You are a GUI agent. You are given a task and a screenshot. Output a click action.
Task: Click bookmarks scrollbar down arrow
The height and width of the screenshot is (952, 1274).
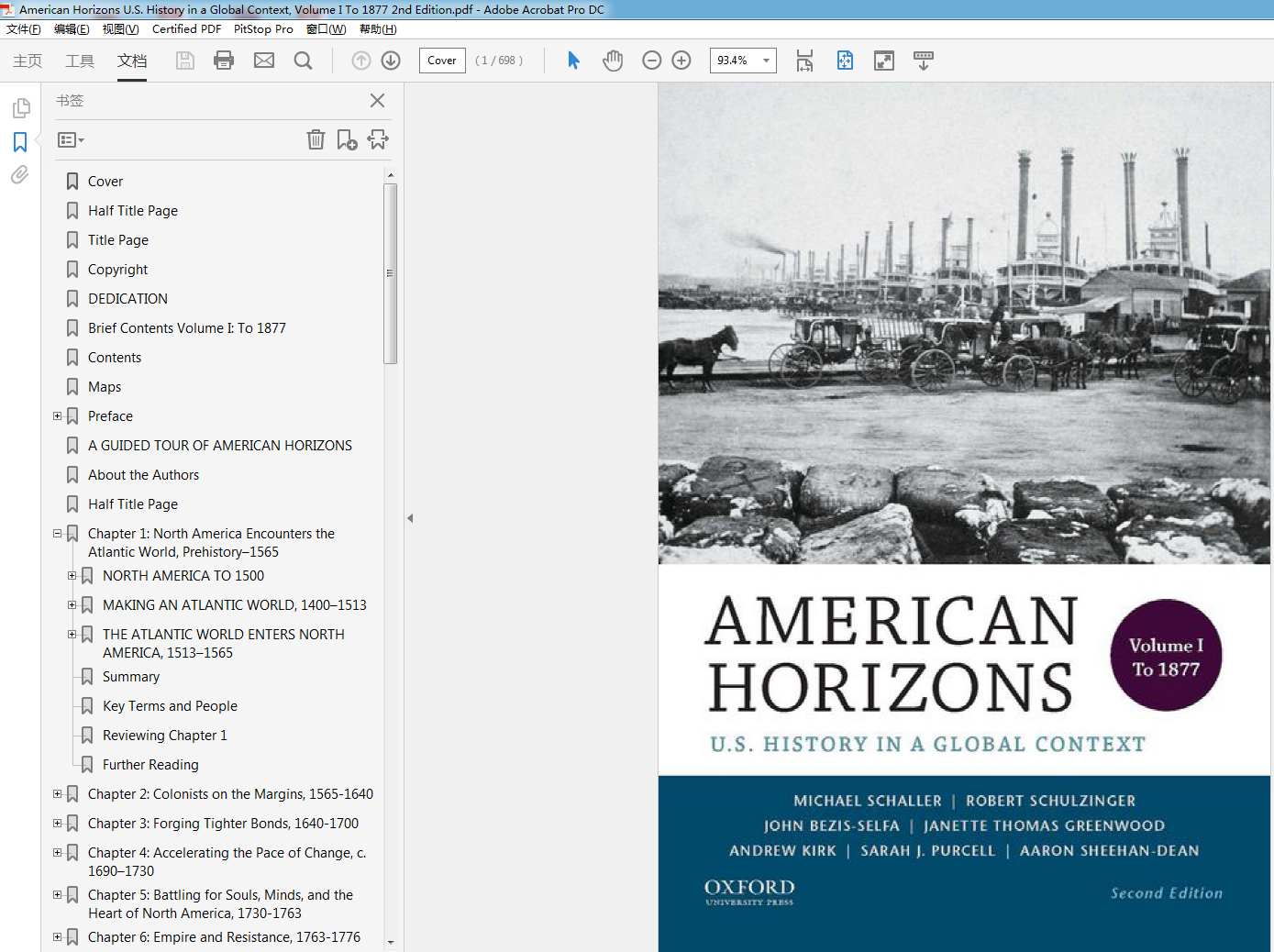pyautogui.click(x=391, y=942)
